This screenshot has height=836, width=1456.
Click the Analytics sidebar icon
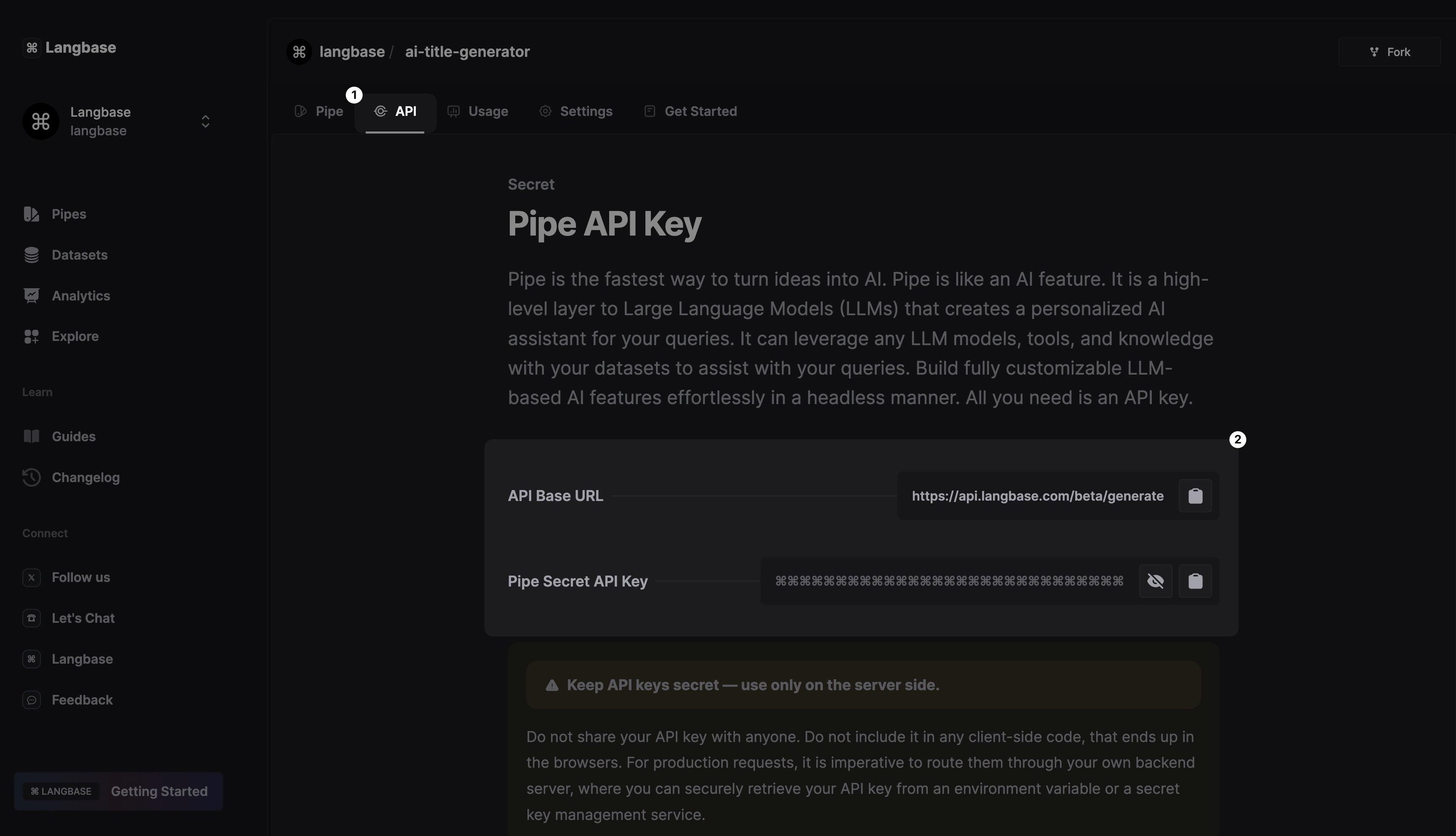point(32,296)
